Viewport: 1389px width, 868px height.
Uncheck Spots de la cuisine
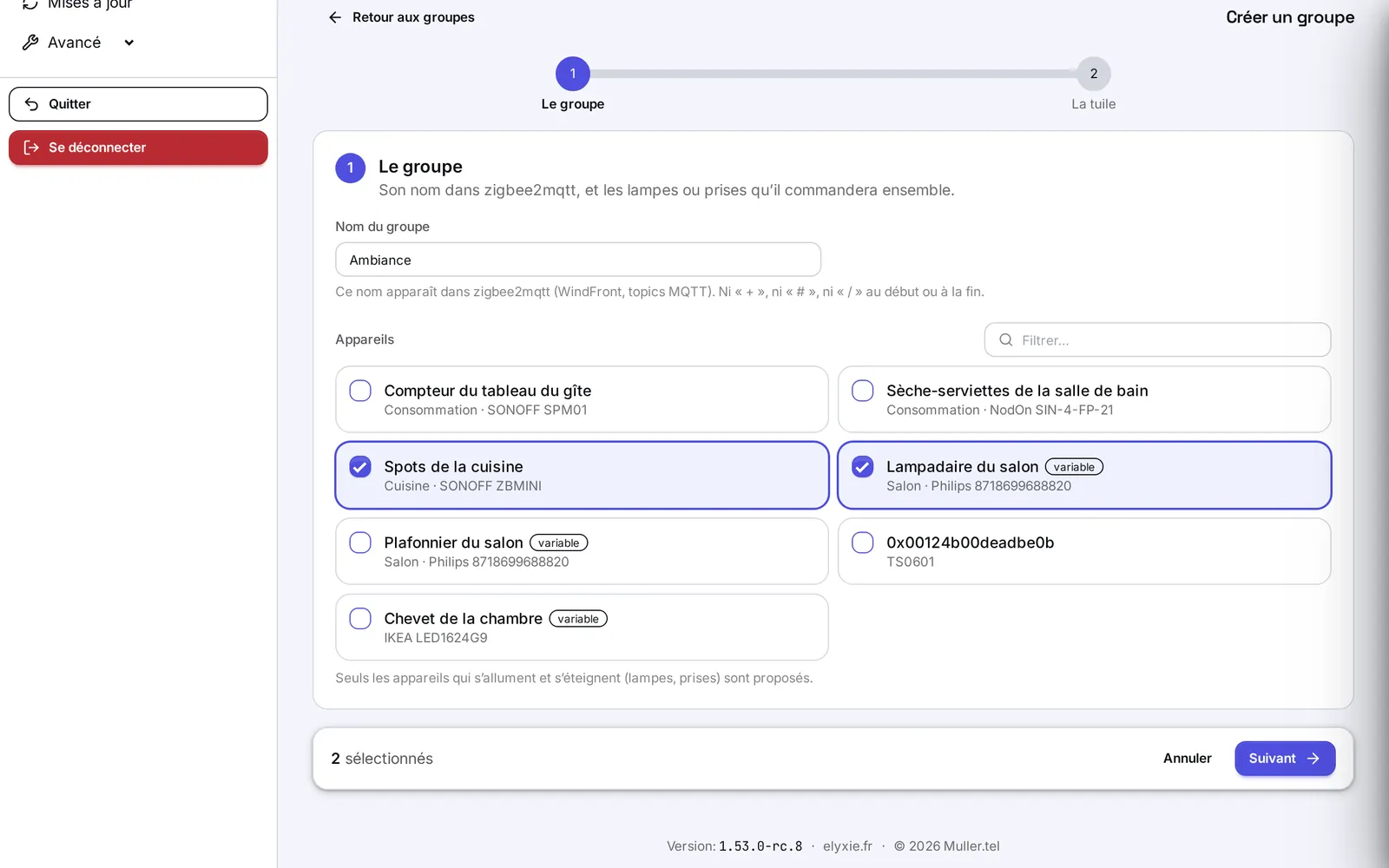pyautogui.click(x=360, y=467)
